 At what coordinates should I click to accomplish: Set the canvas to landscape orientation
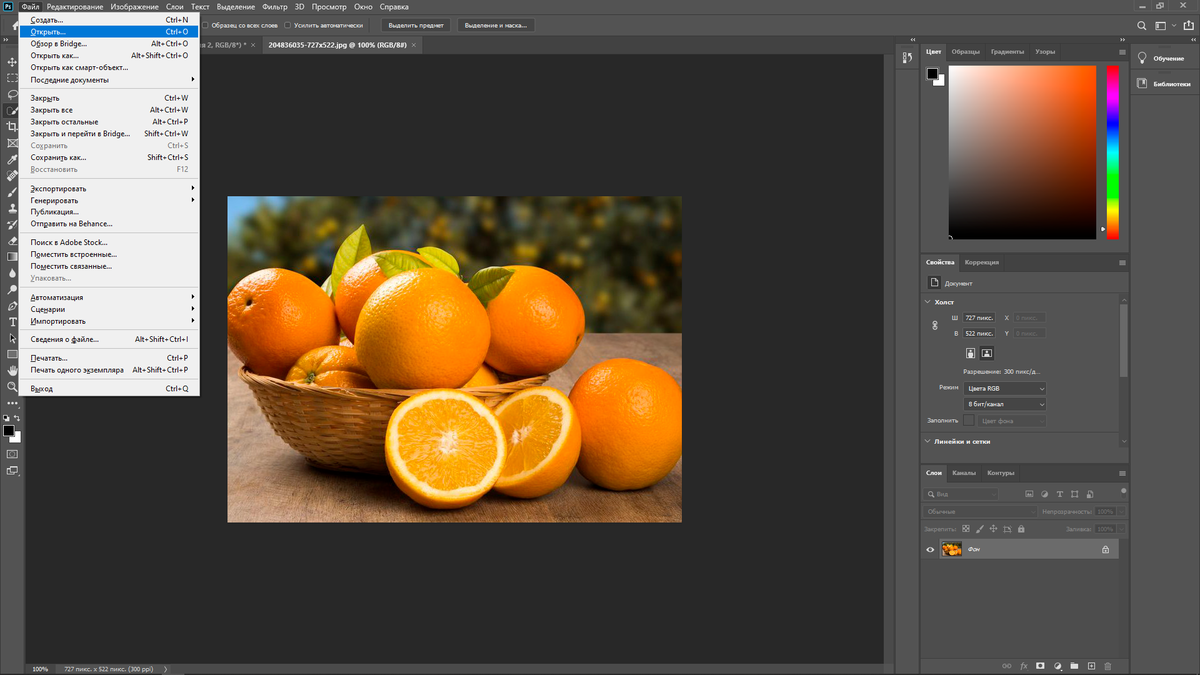click(x=987, y=353)
